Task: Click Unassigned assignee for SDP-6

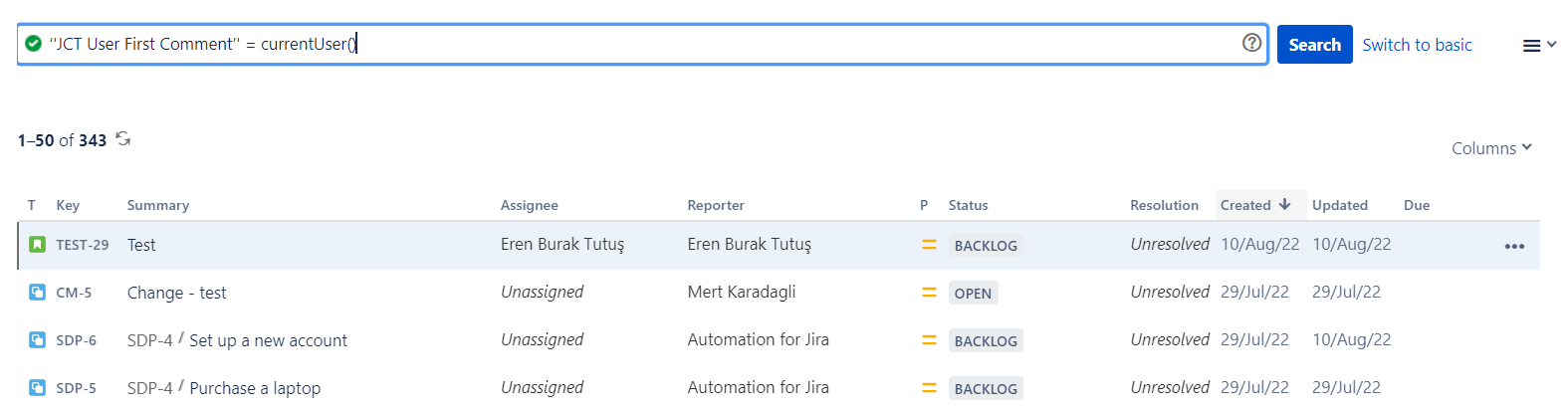Action: tap(542, 340)
